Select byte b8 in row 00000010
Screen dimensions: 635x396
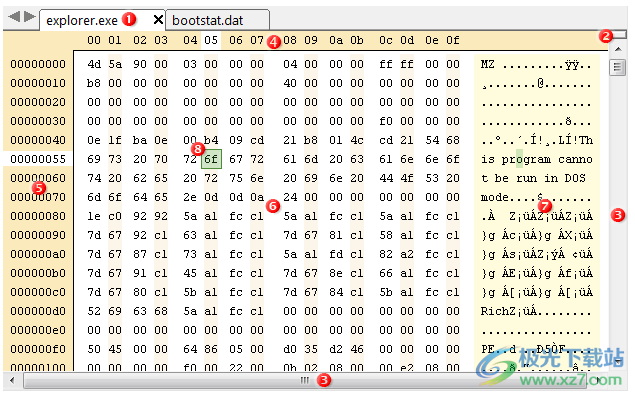(x=94, y=83)
